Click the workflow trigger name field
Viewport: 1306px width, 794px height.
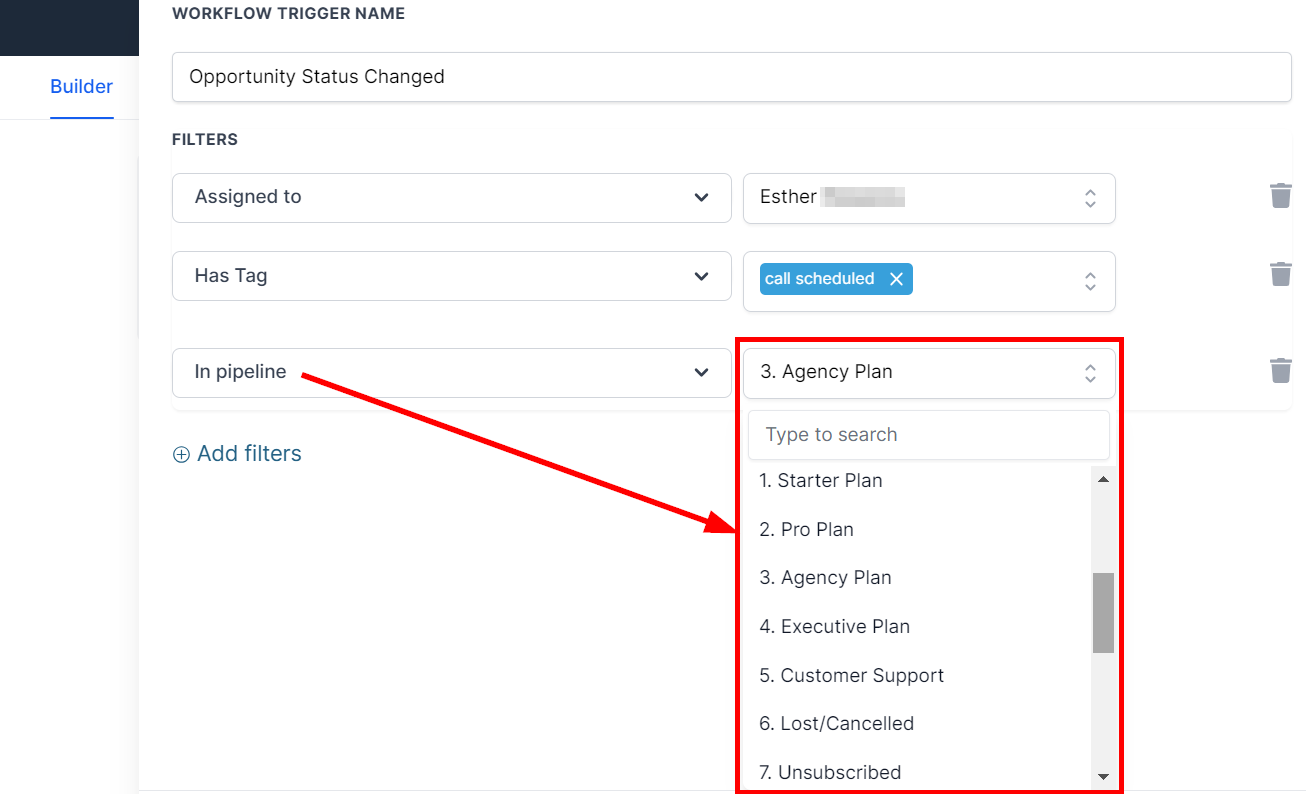click(731, 77)
